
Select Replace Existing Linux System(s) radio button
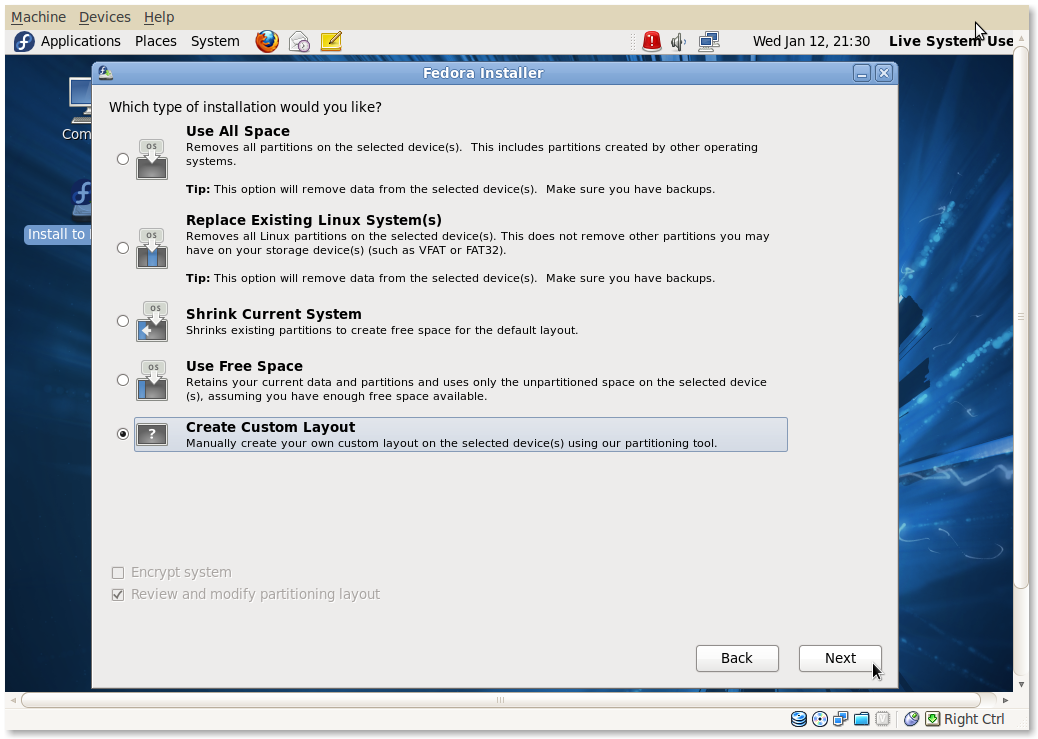[x=122, y=248]
